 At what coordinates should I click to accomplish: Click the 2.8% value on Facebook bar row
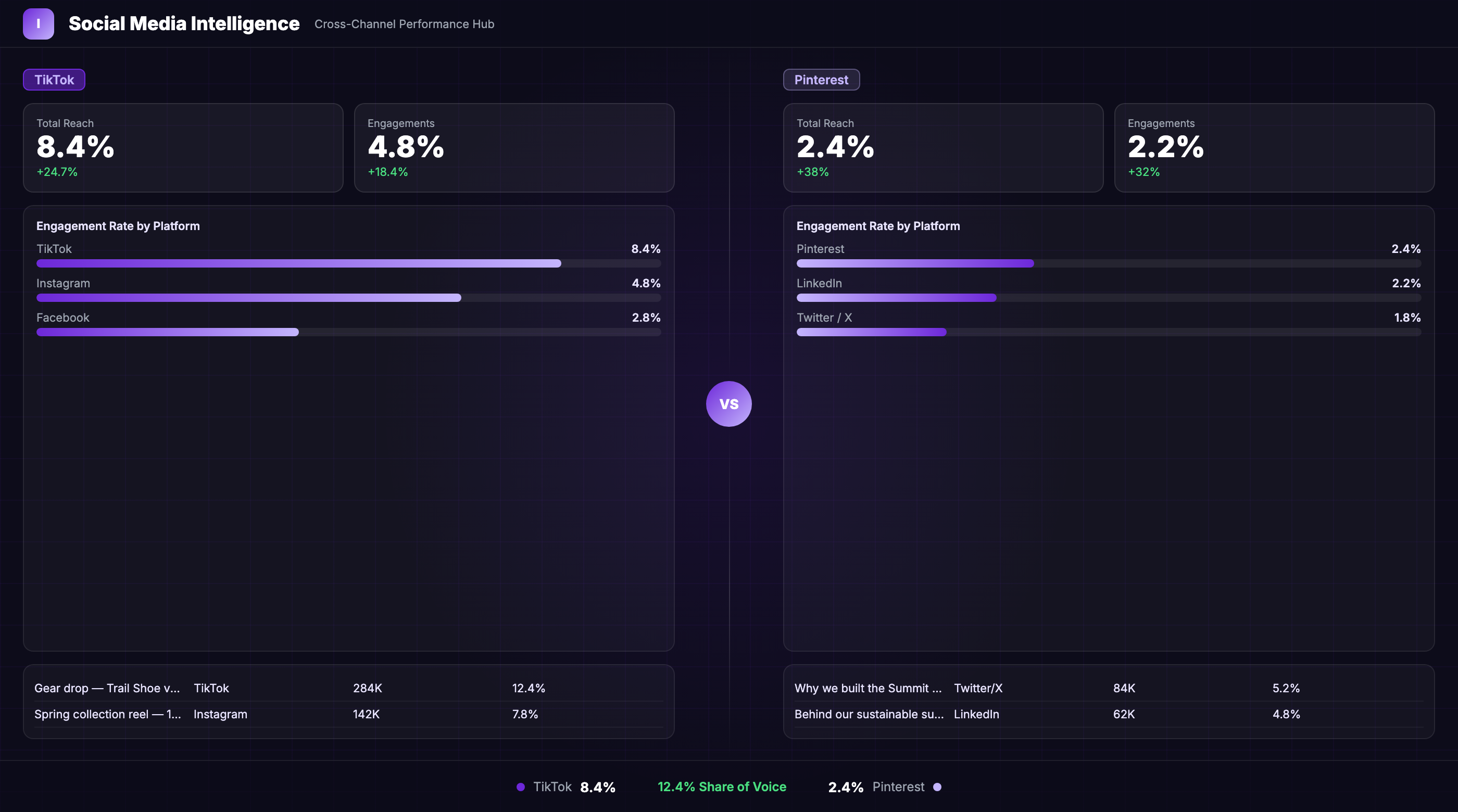[646, 318]
